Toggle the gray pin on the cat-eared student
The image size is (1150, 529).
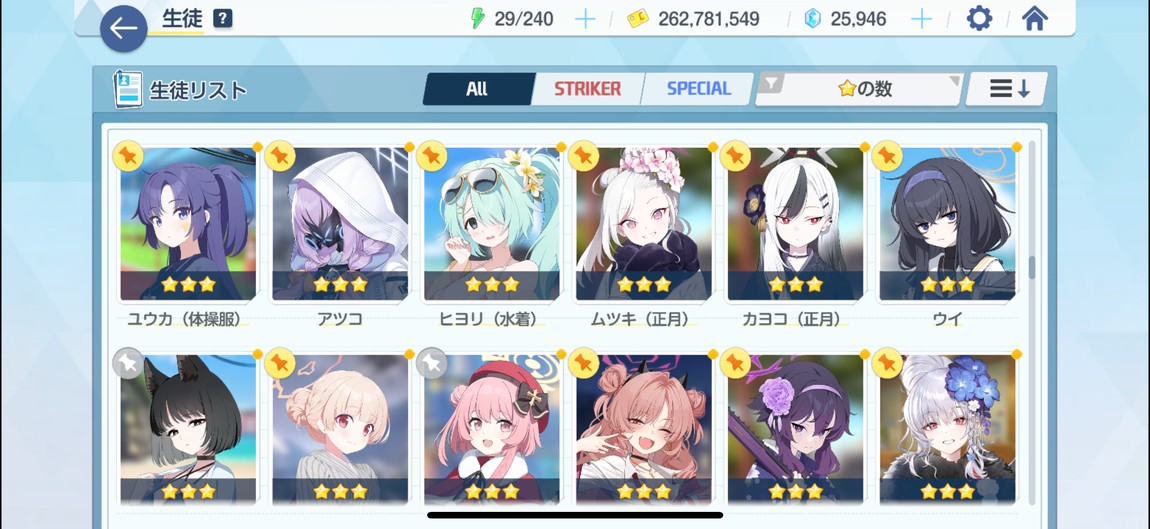click(x=128, y=363)
